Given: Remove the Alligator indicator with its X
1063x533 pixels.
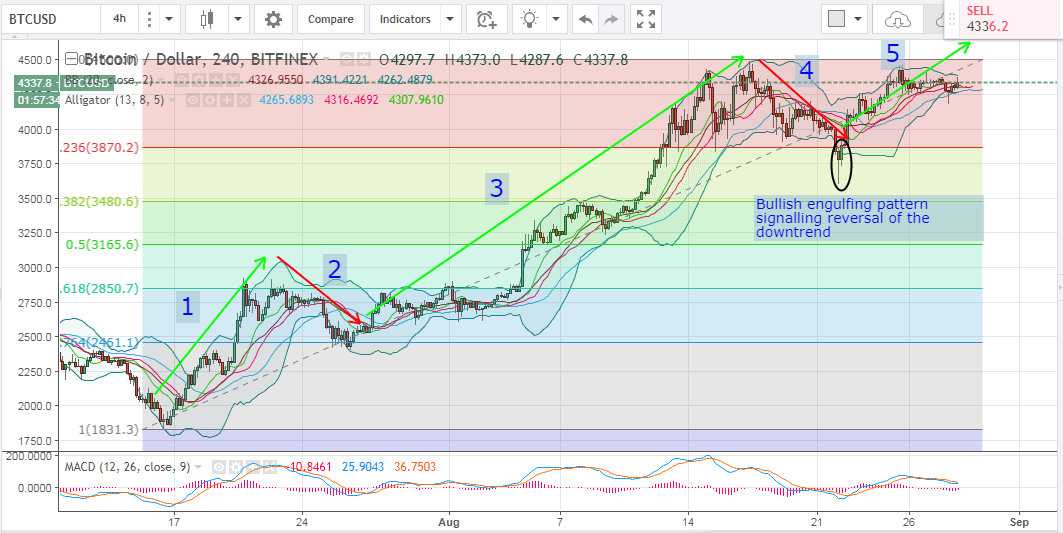Looking at the screenshot, I should (243, 100).
